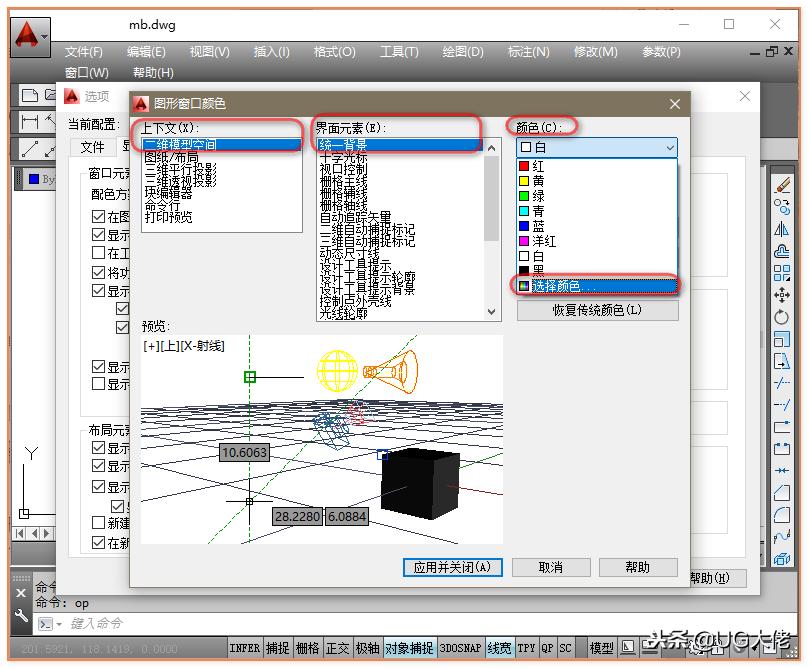This screenshot has width=808, height=668.
Task: Toggle 正交 ortho mode in status bar
Action: click(x=338, y=648)
